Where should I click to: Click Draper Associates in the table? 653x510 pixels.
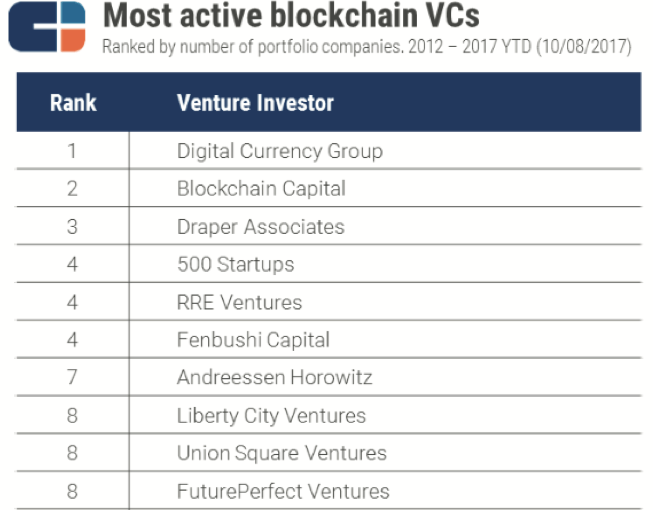click(261, 227)
